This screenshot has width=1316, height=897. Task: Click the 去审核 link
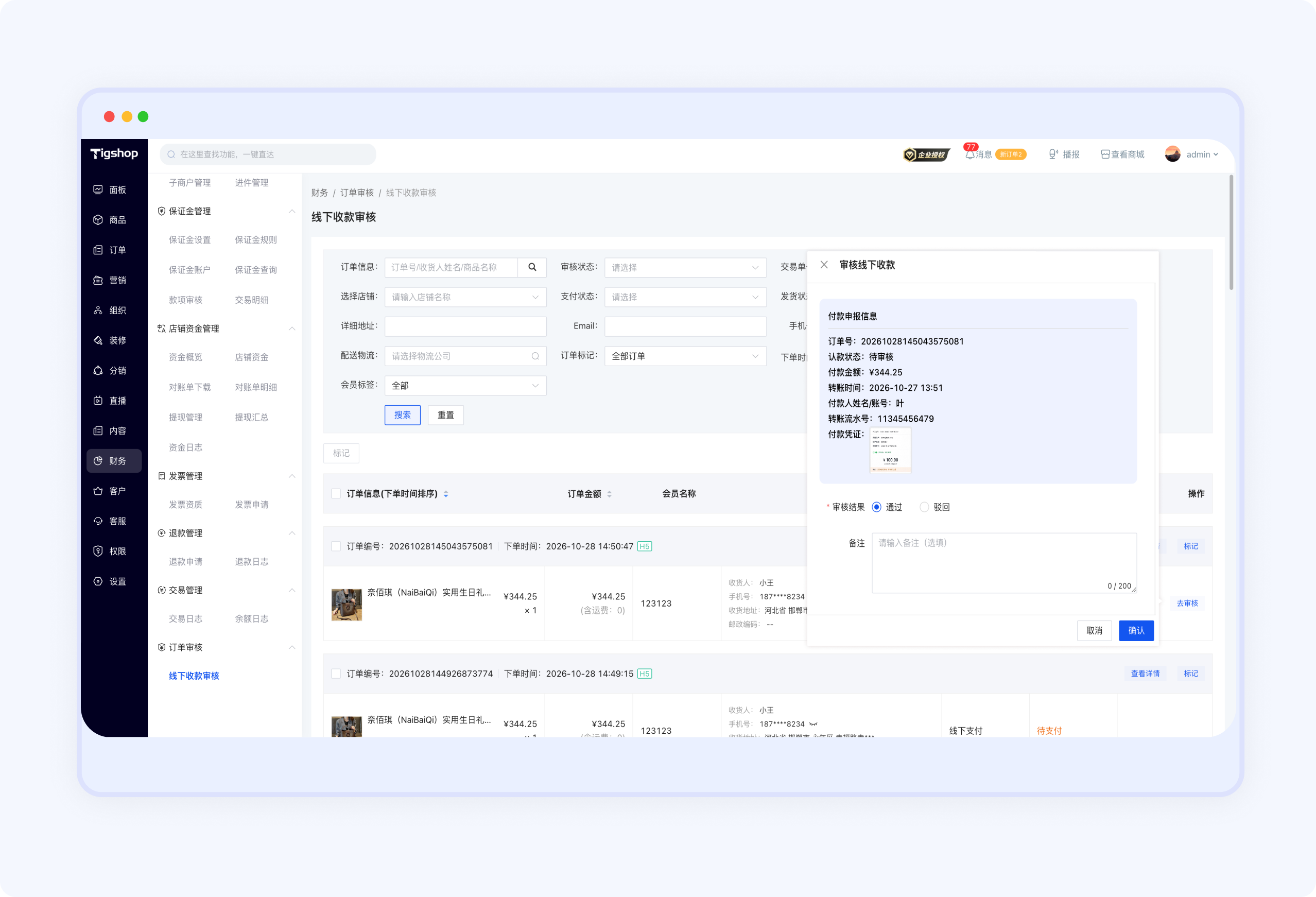pos(1187,603)
